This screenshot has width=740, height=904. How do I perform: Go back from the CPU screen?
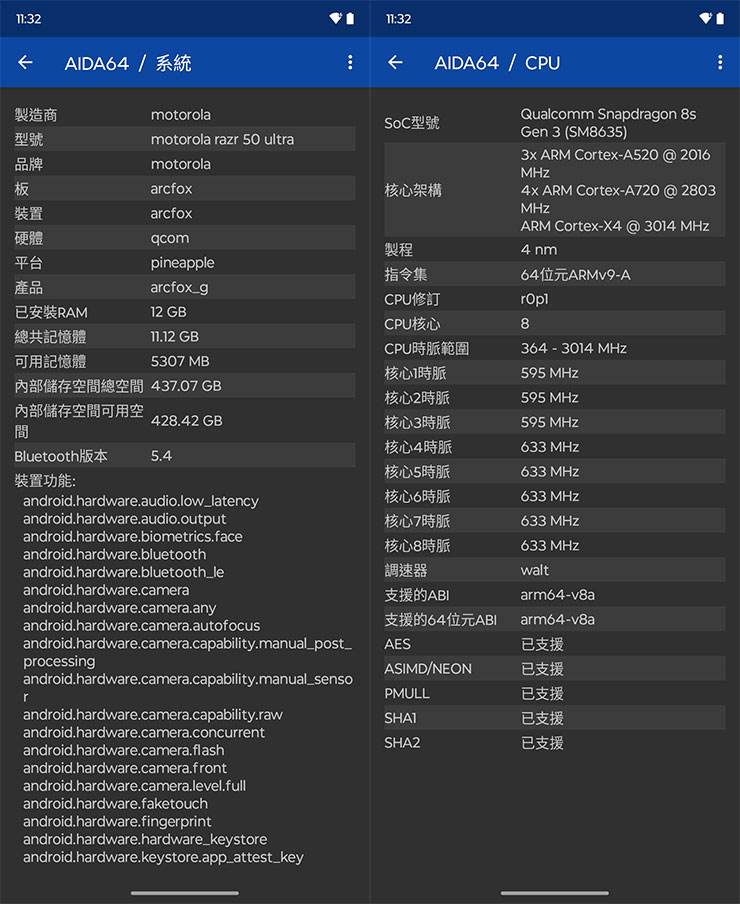click(x=395, y=62)
